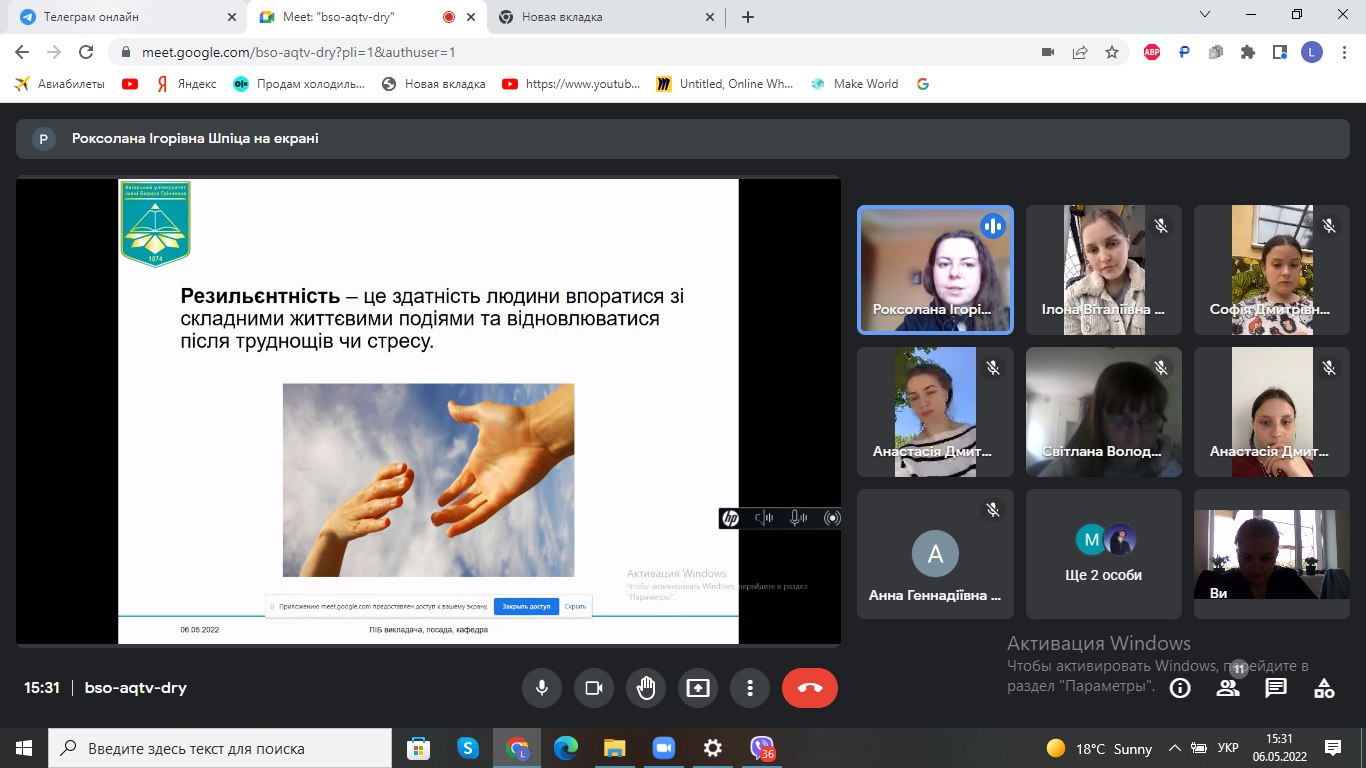Show hidden system tray icons
This screenshot has width=1366, height=768.
[1175, 748]
